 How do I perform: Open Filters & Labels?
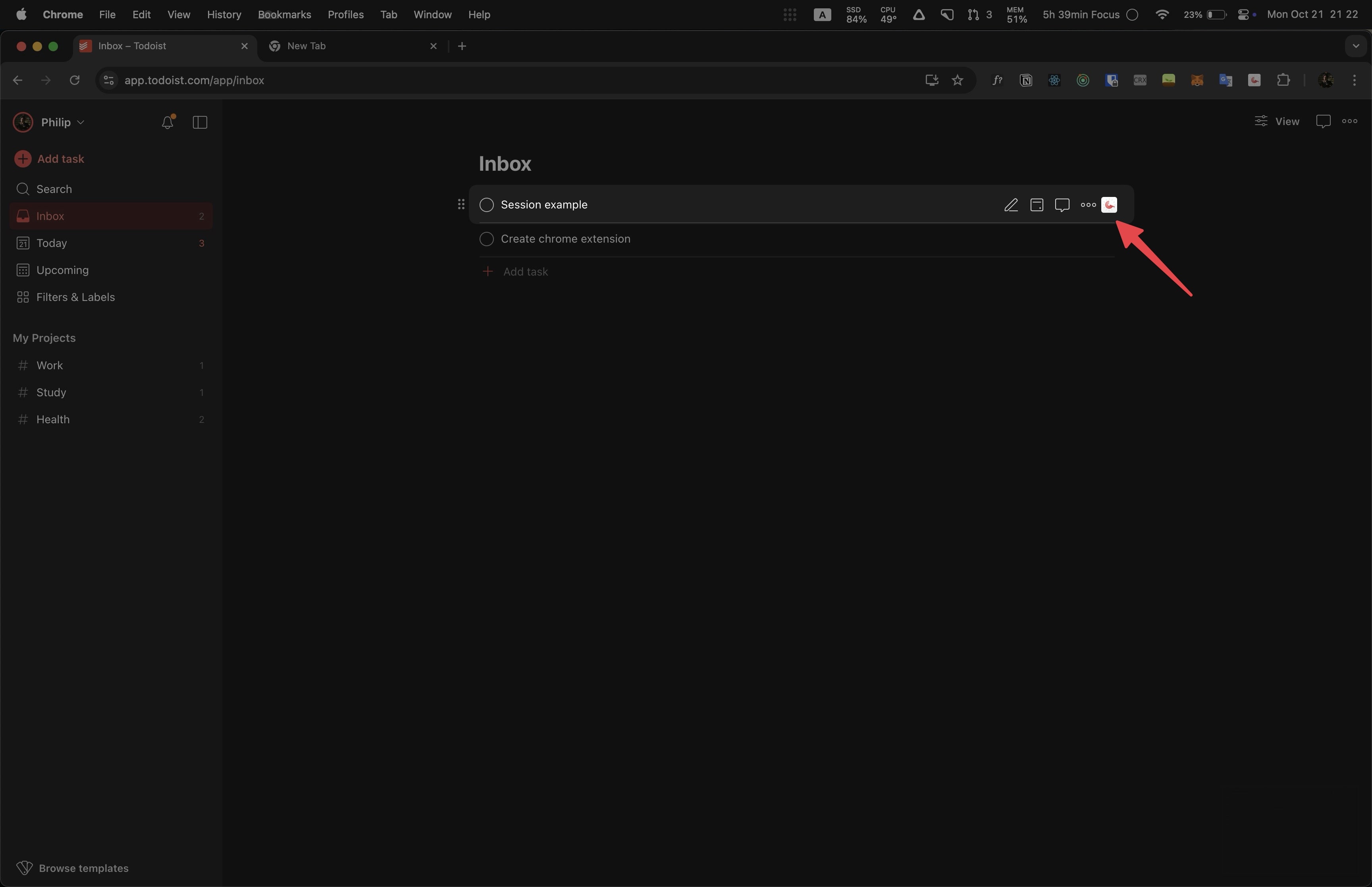111,297
